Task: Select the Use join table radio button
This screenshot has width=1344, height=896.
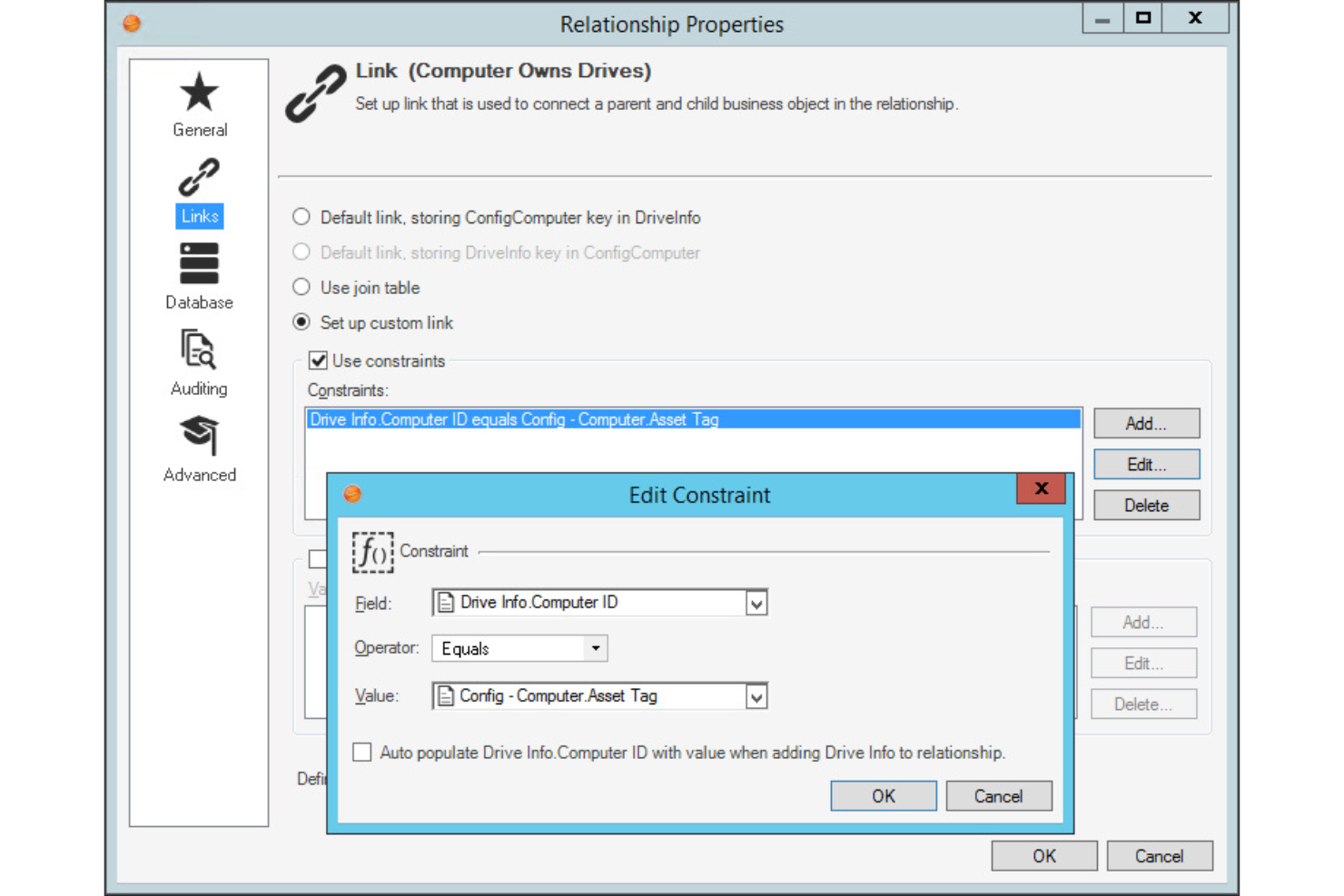Action: point(301,287)
